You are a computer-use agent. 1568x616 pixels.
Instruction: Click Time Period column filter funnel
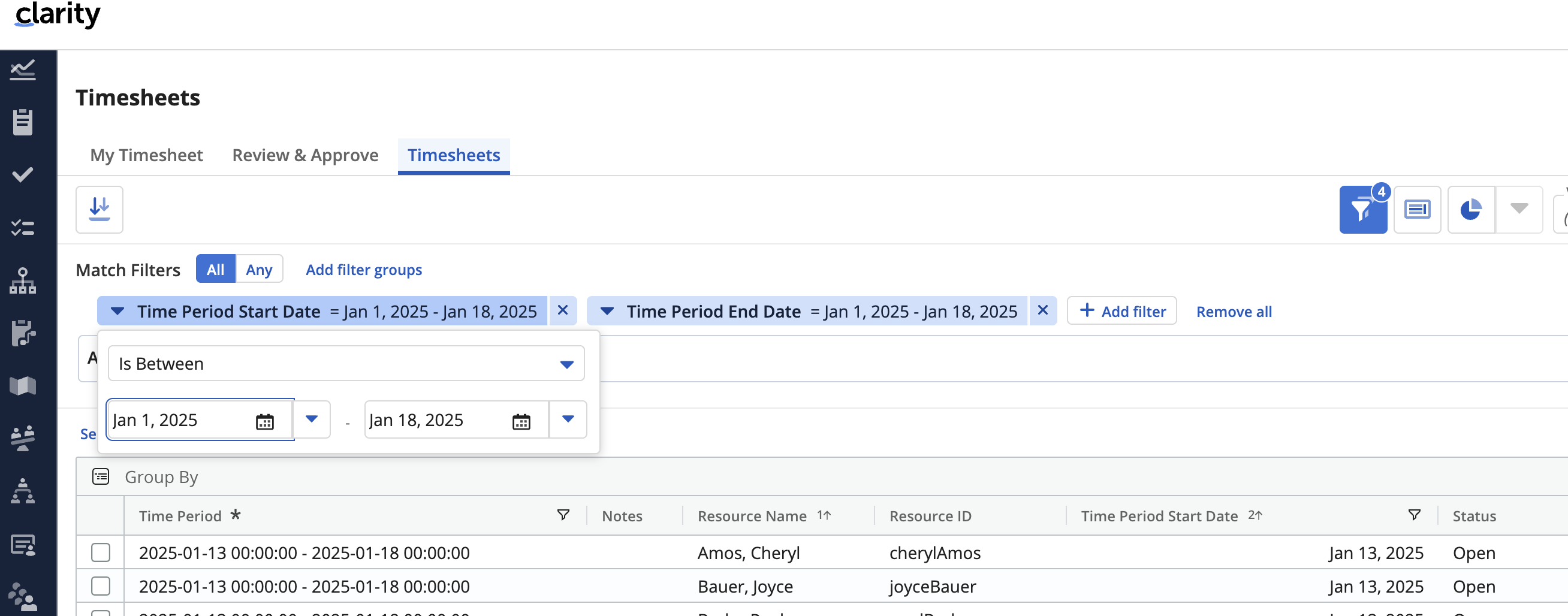point(563,515)
